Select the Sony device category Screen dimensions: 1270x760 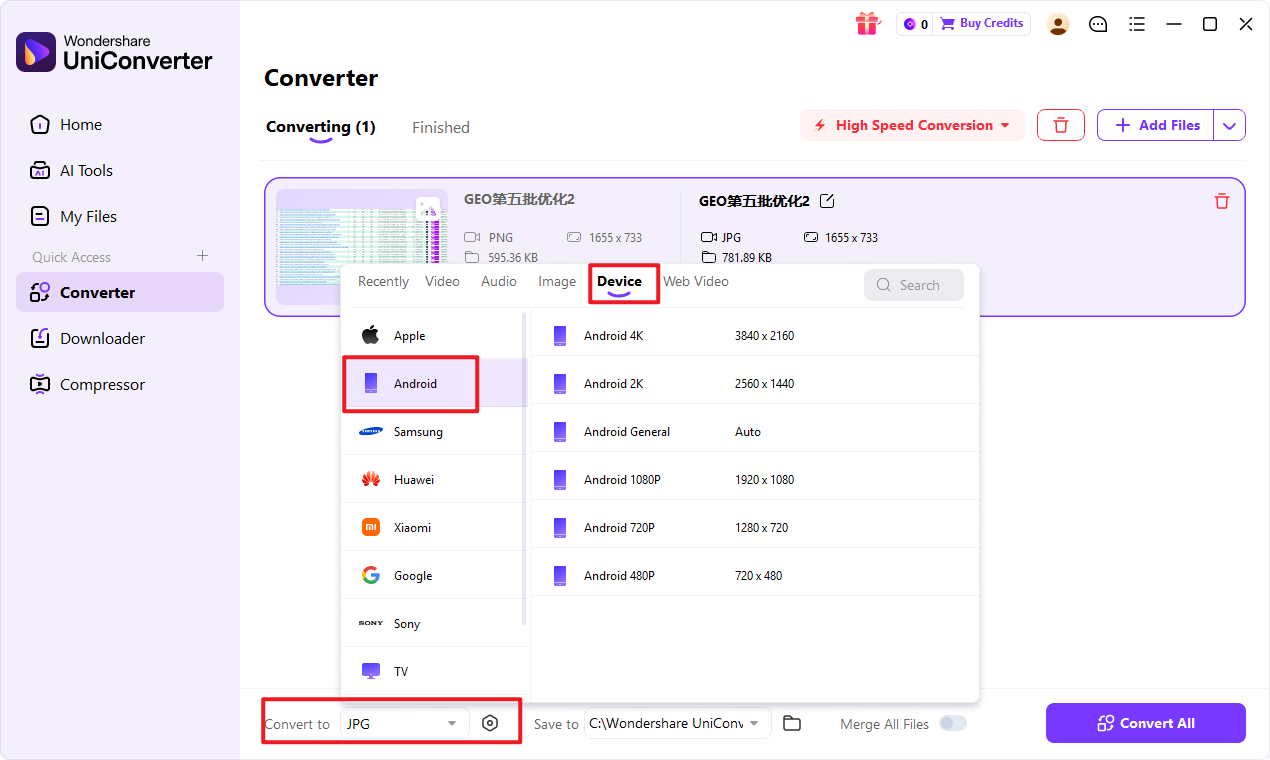tap(435, 624)
